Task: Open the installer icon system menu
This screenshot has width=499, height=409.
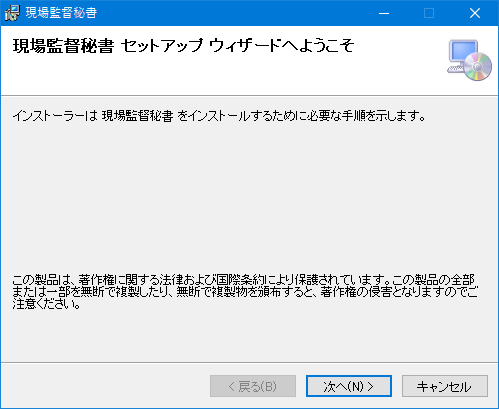Action: [x=12, y=13]
